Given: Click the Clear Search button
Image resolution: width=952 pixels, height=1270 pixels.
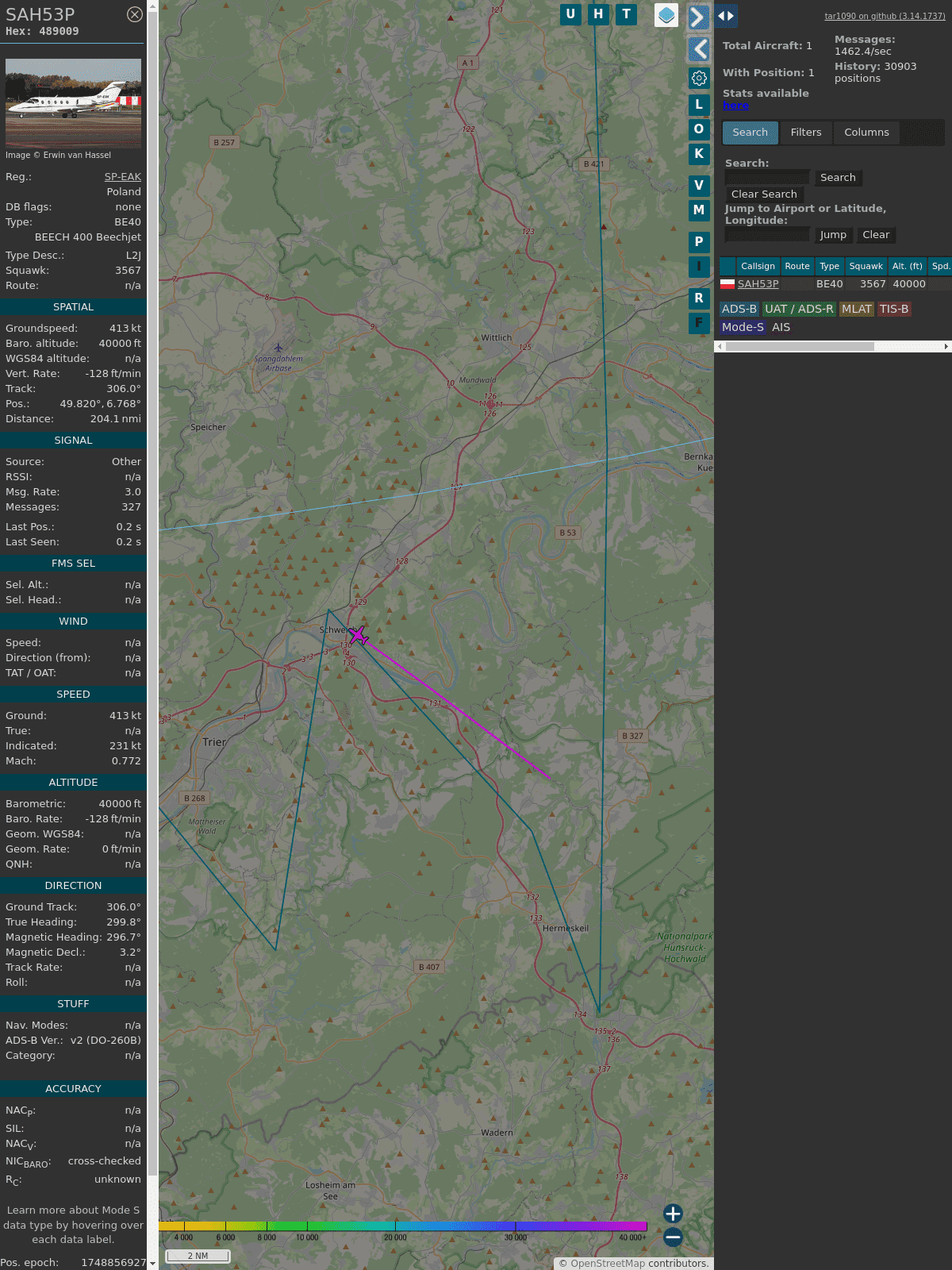Looking at the screenshot, I should tap(764, 194).
